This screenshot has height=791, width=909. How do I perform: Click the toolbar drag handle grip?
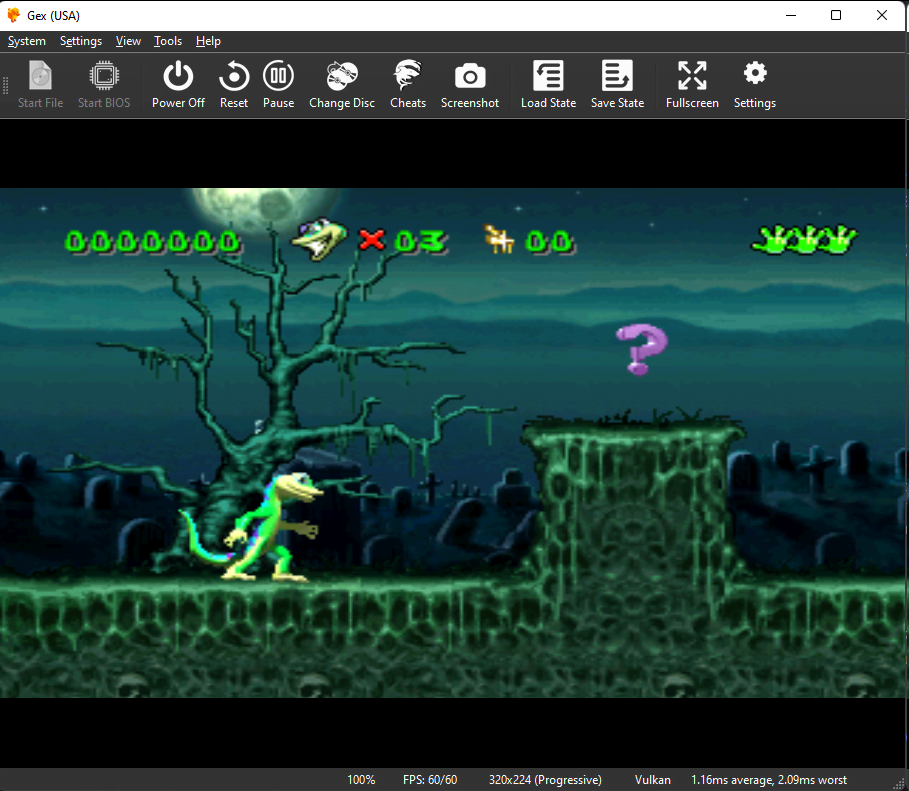pos(6,85)
